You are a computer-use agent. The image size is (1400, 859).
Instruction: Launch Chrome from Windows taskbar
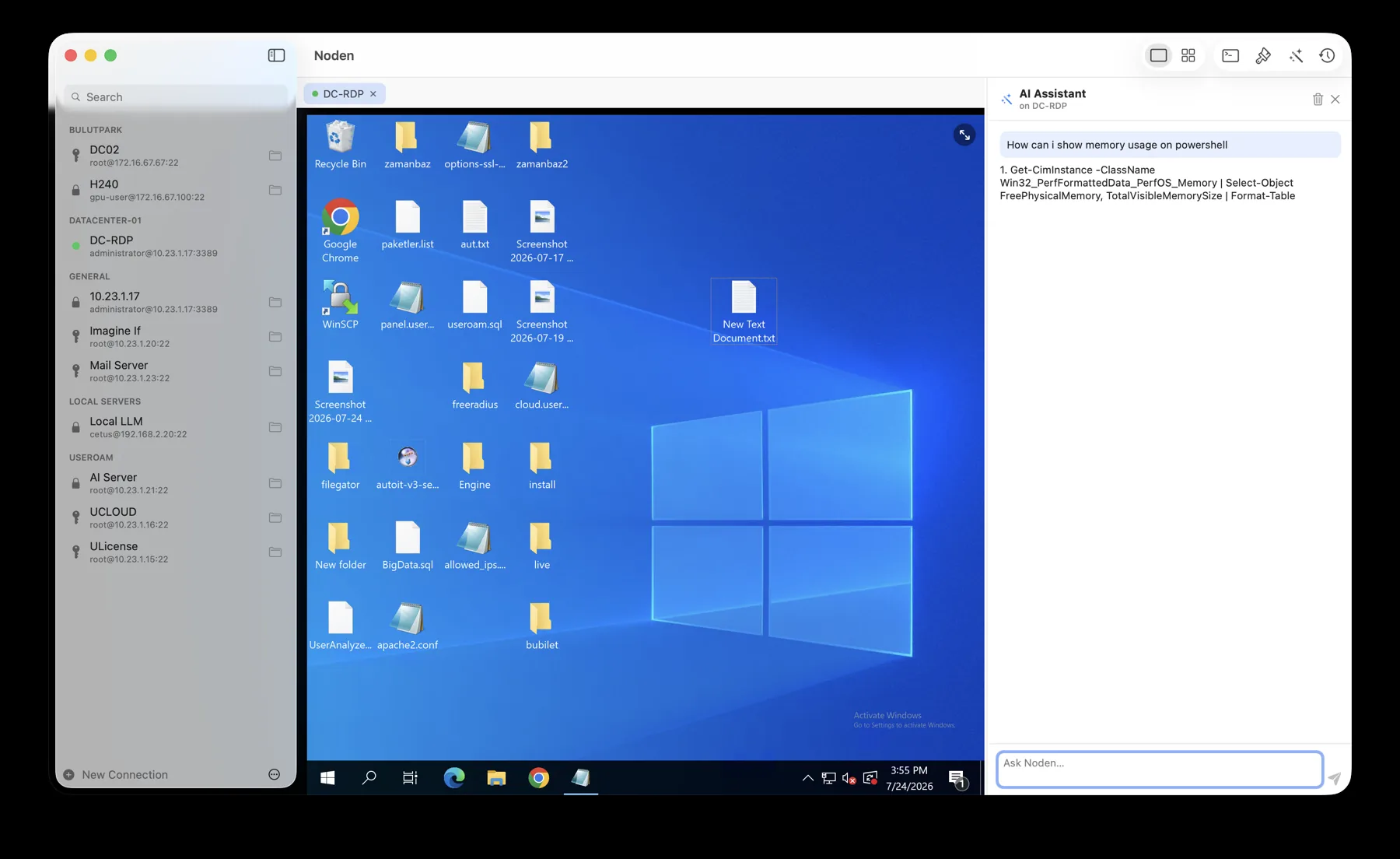538,777
